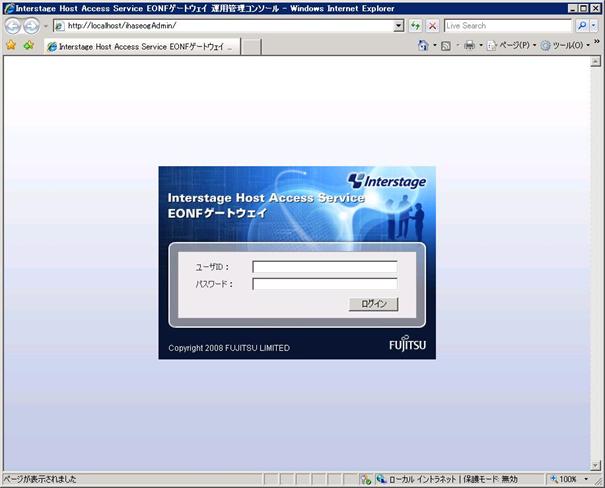Click the ローカル イントラネット zone icon
Viewport: 605px width, 488px height.
coord(381,479)
